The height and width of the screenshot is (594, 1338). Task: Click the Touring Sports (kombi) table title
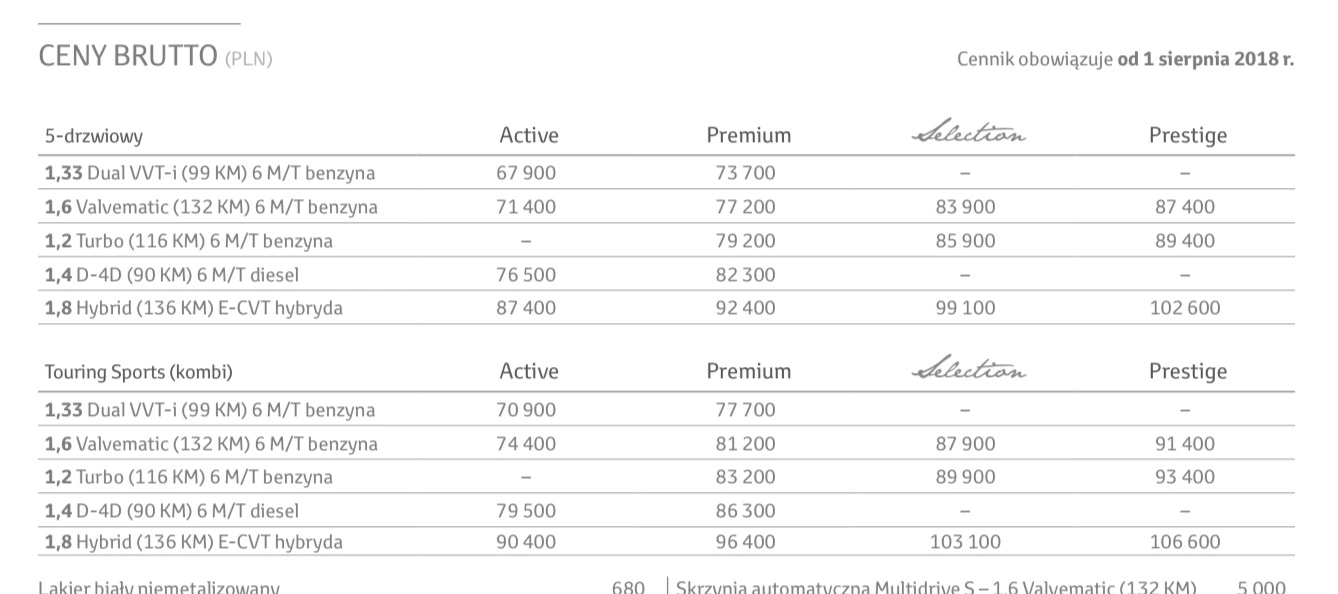point(139,372)
